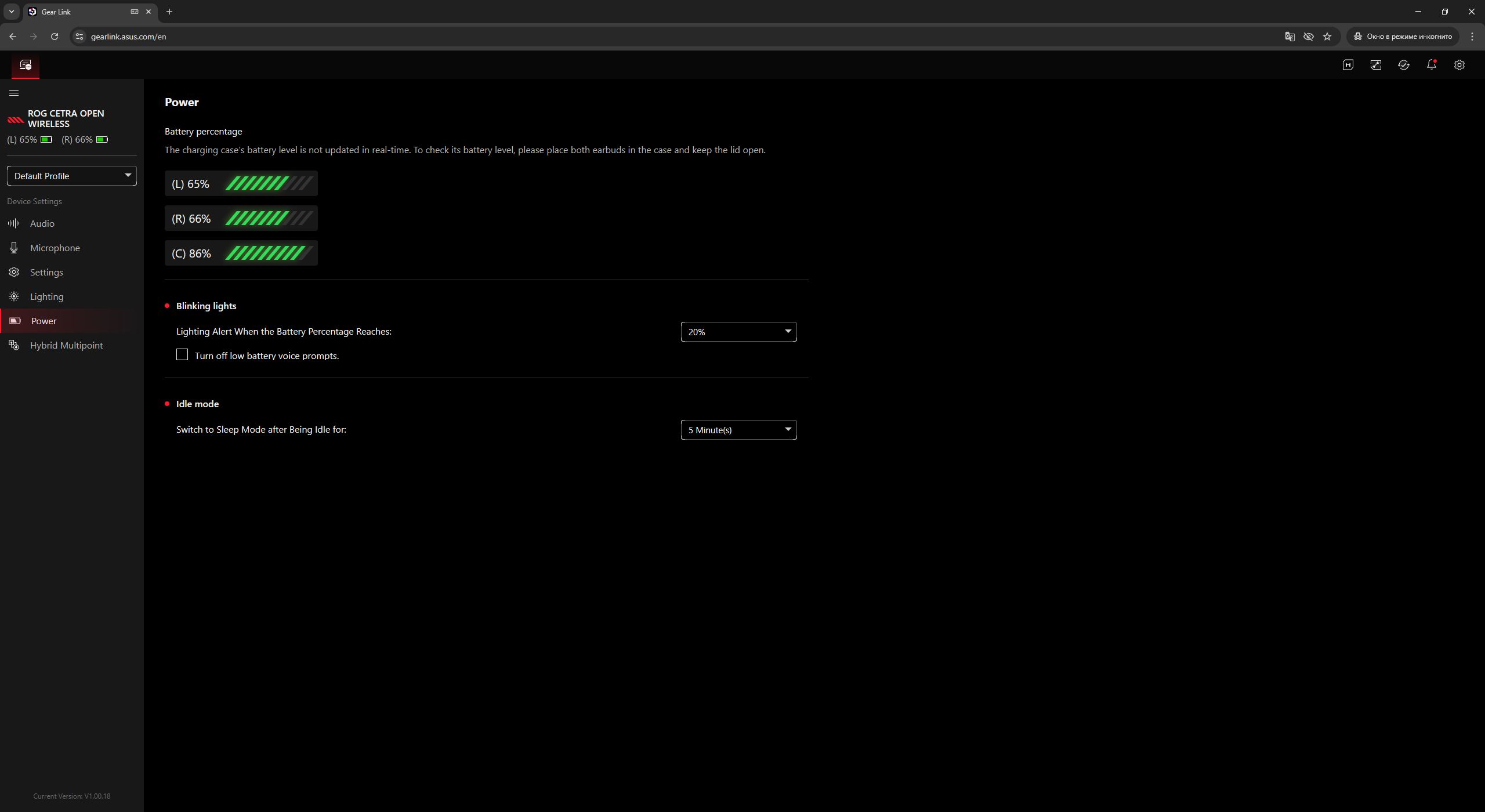Tick the Turn off low battery voice prompts checkbox

pyautogui.click(x=182, y=354)
